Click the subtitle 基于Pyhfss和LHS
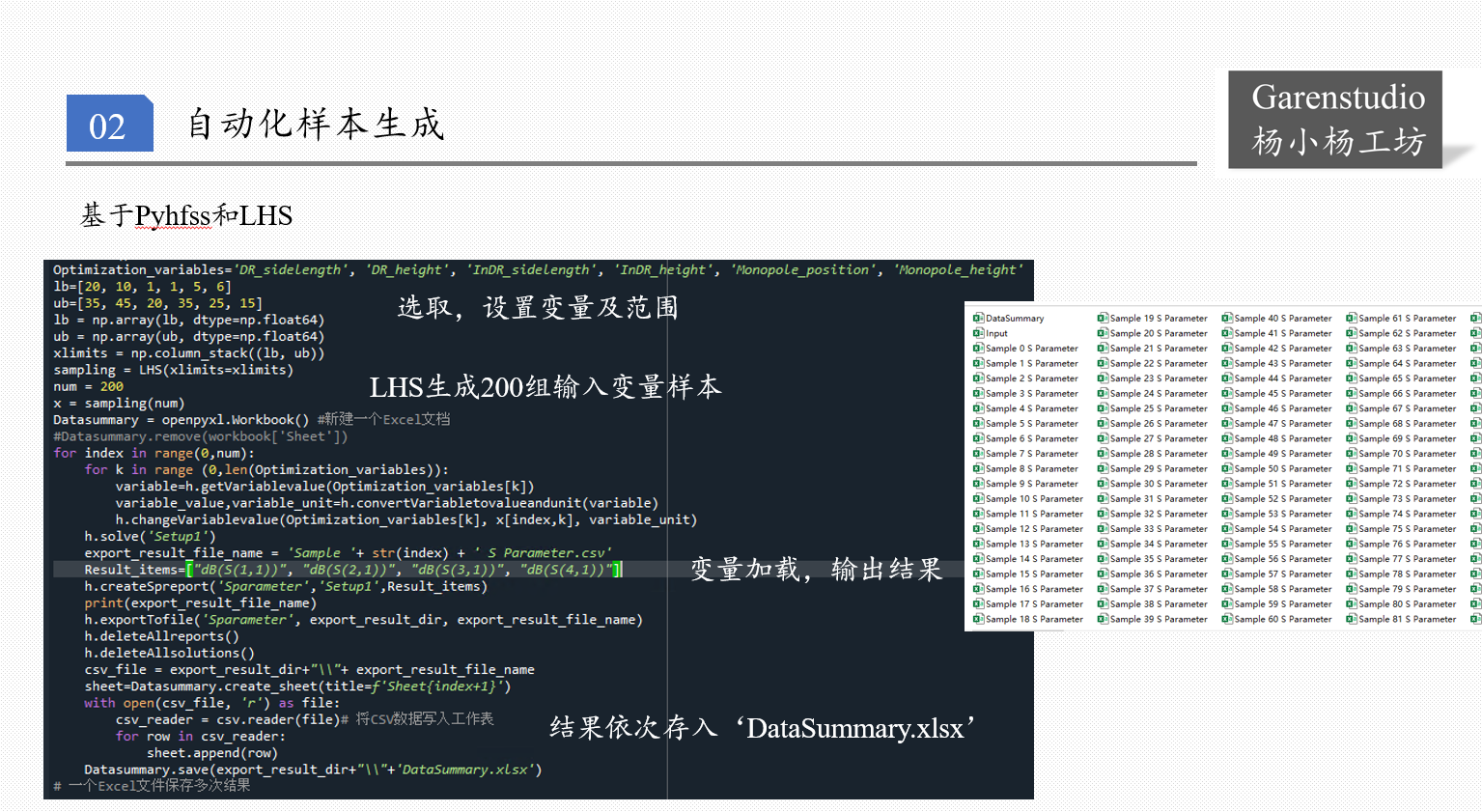The width and height of the screenshot is (1482, 812). (x=186, y=215)
